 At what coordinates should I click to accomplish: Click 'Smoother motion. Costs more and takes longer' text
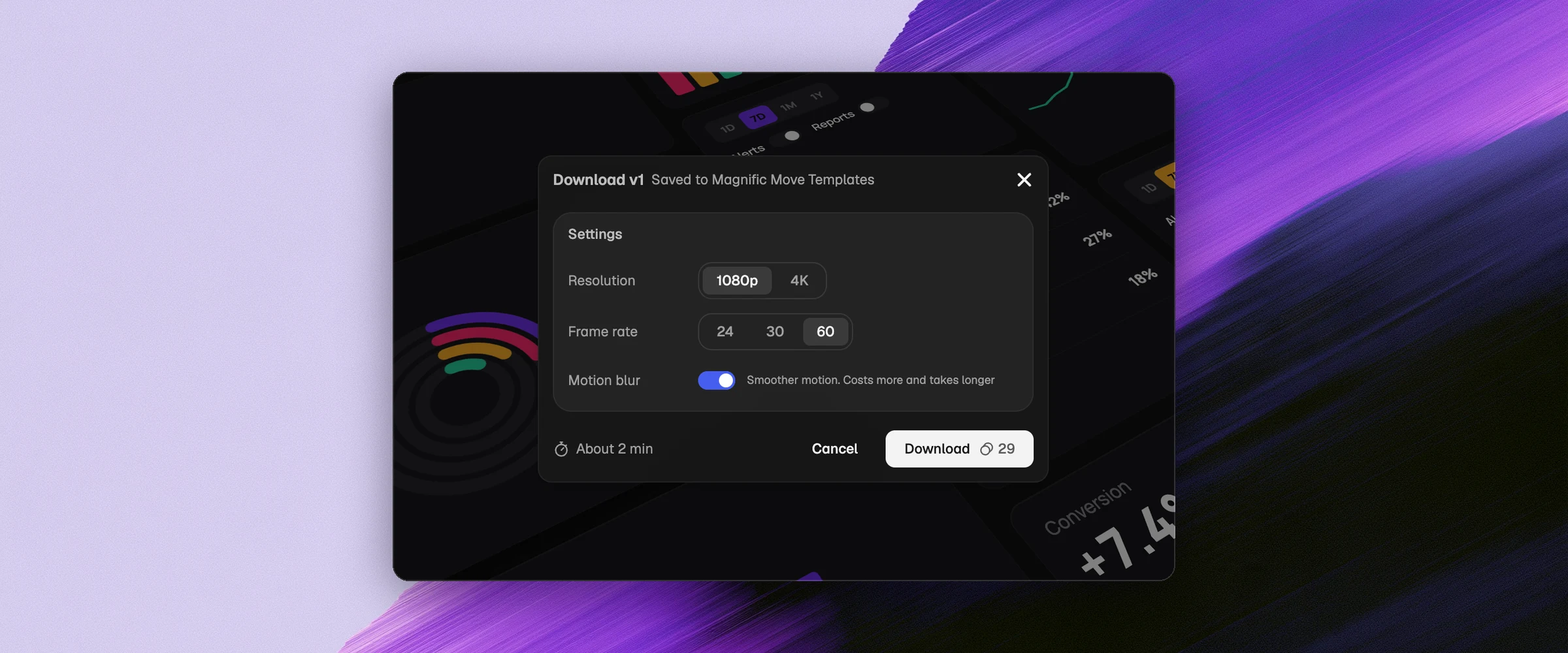point(870,380)
